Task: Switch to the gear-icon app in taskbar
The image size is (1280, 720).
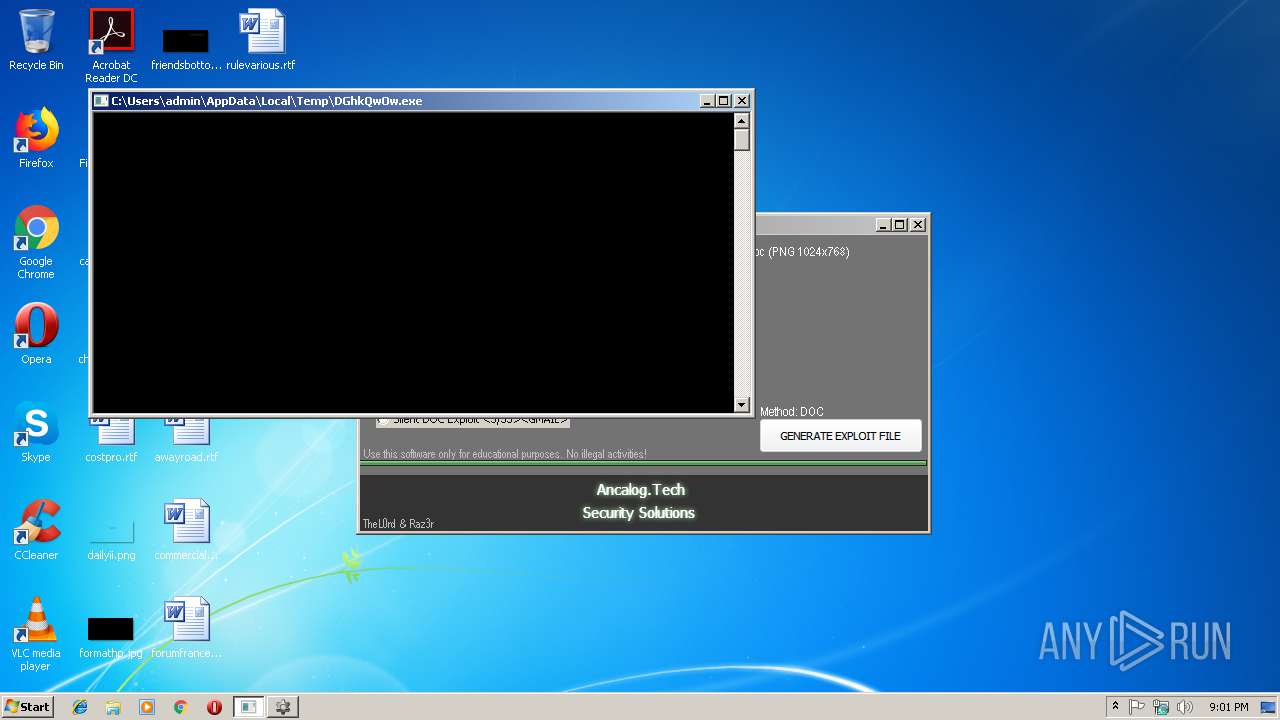Action: coord(282,707)
